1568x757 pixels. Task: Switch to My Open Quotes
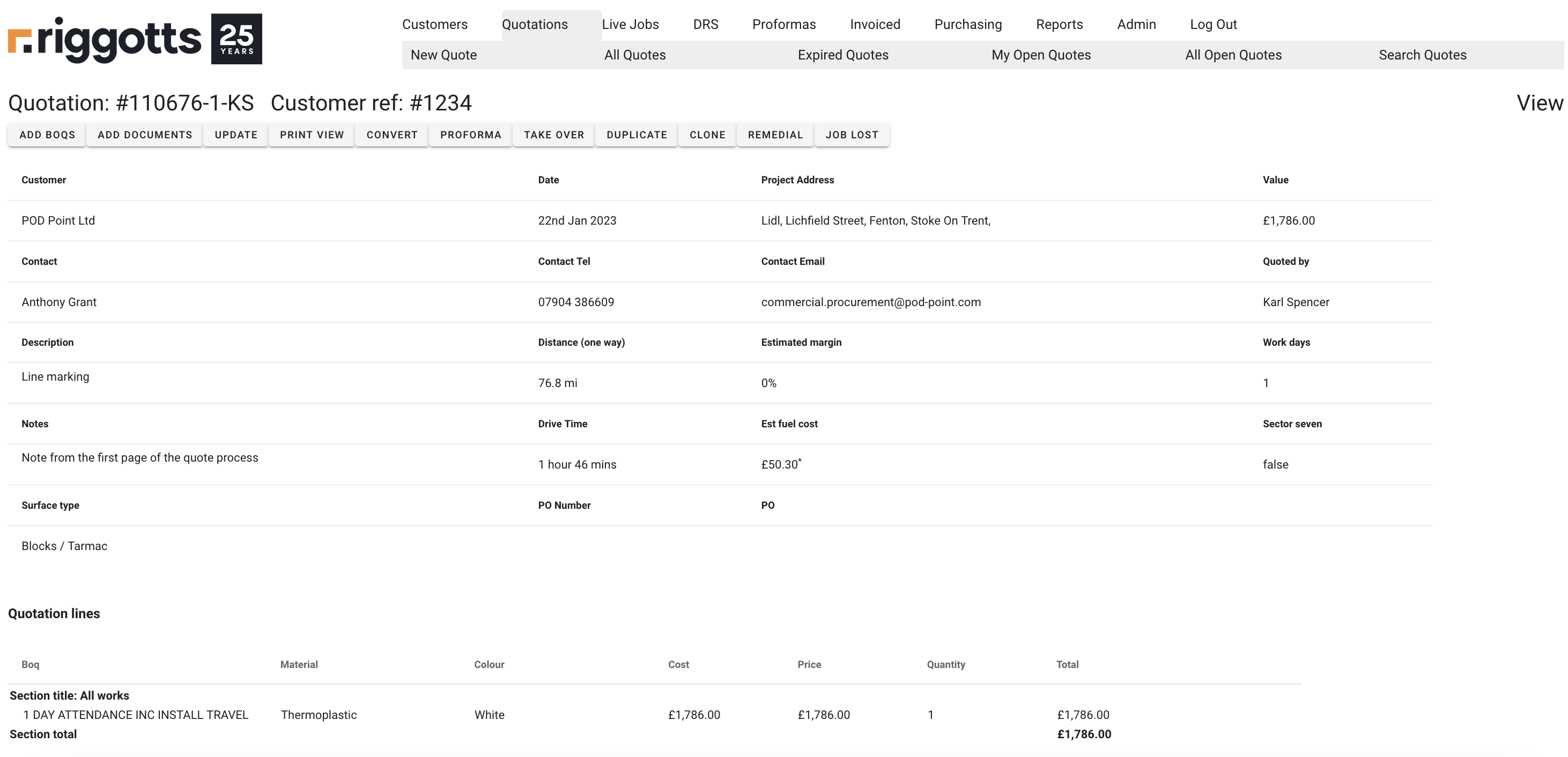(x=1040, y=55)
